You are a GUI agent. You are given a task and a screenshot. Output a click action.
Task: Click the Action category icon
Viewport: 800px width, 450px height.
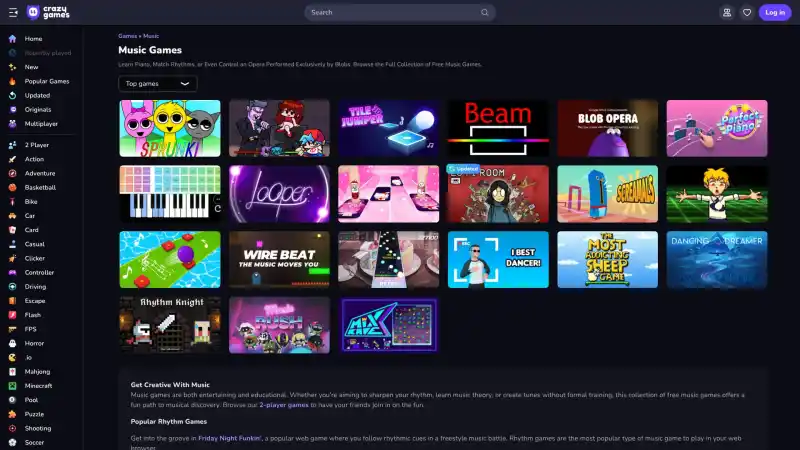(x=12, y=159)
